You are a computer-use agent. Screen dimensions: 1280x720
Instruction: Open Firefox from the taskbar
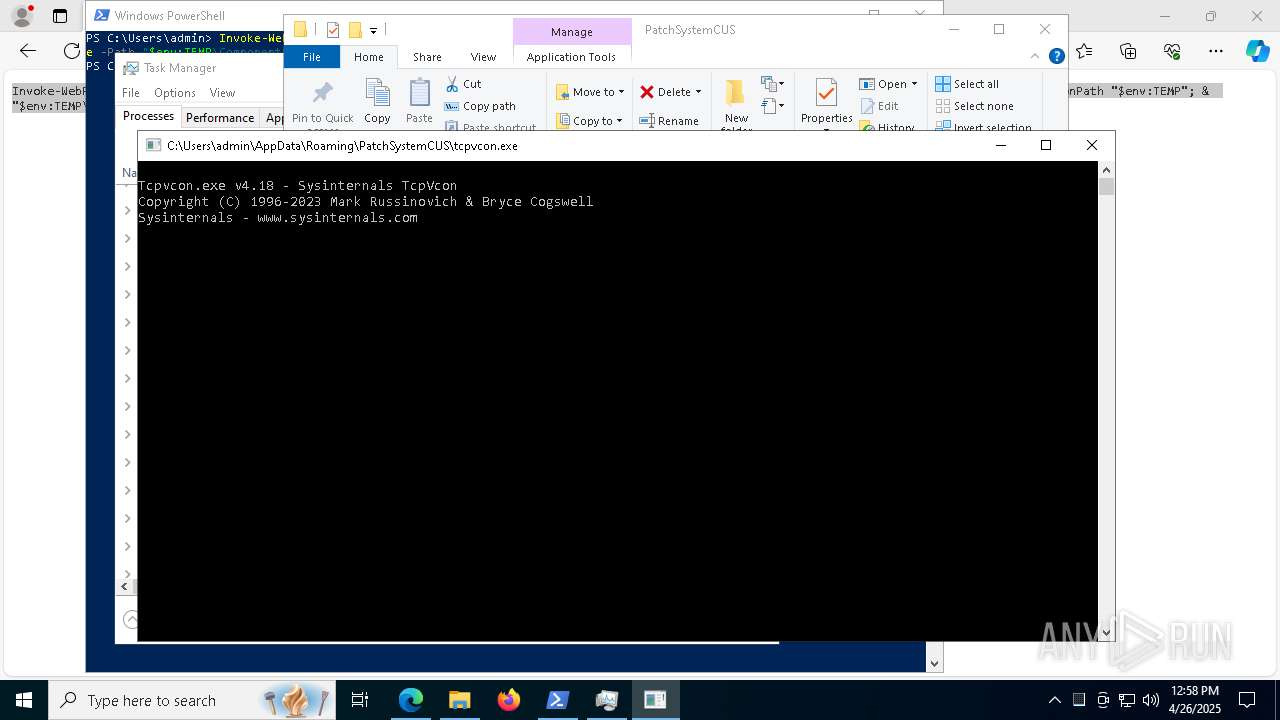(x=509, y=700)
